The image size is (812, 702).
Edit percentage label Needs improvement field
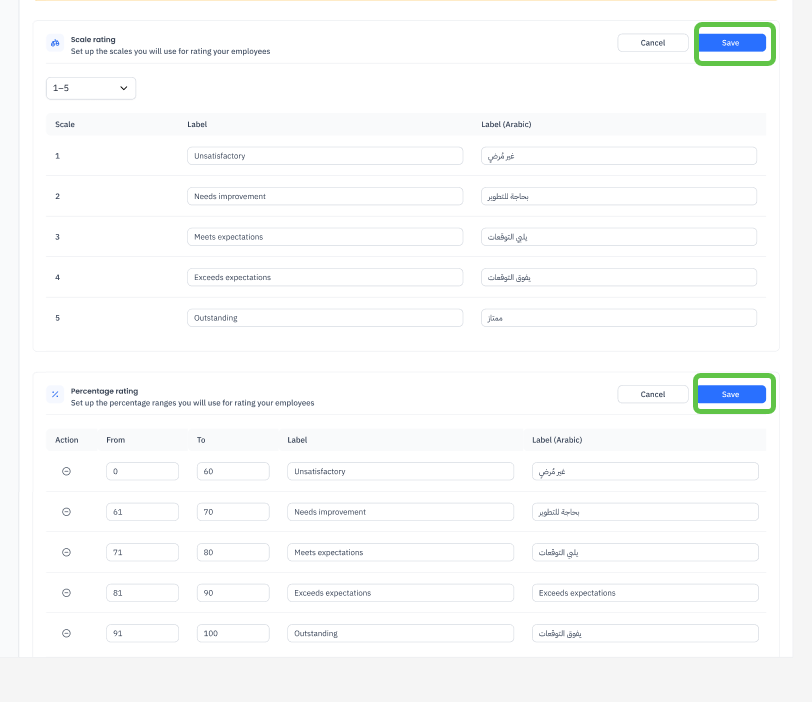(x=400, y=512)
